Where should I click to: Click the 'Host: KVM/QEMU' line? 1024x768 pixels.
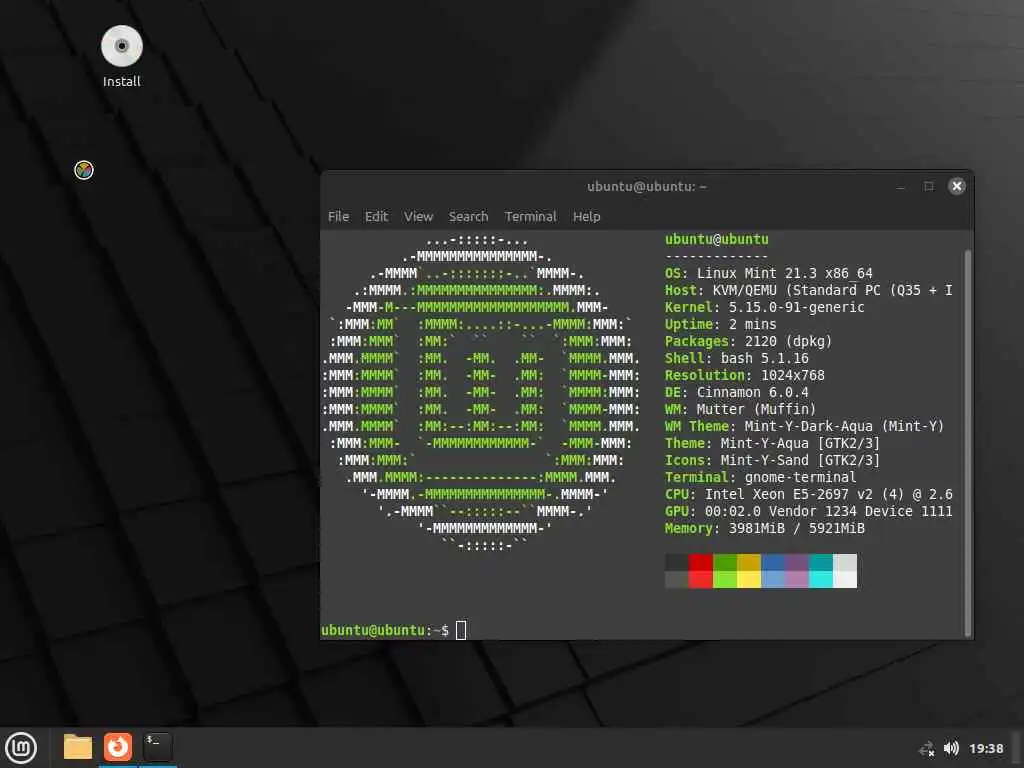pos(808,290)
